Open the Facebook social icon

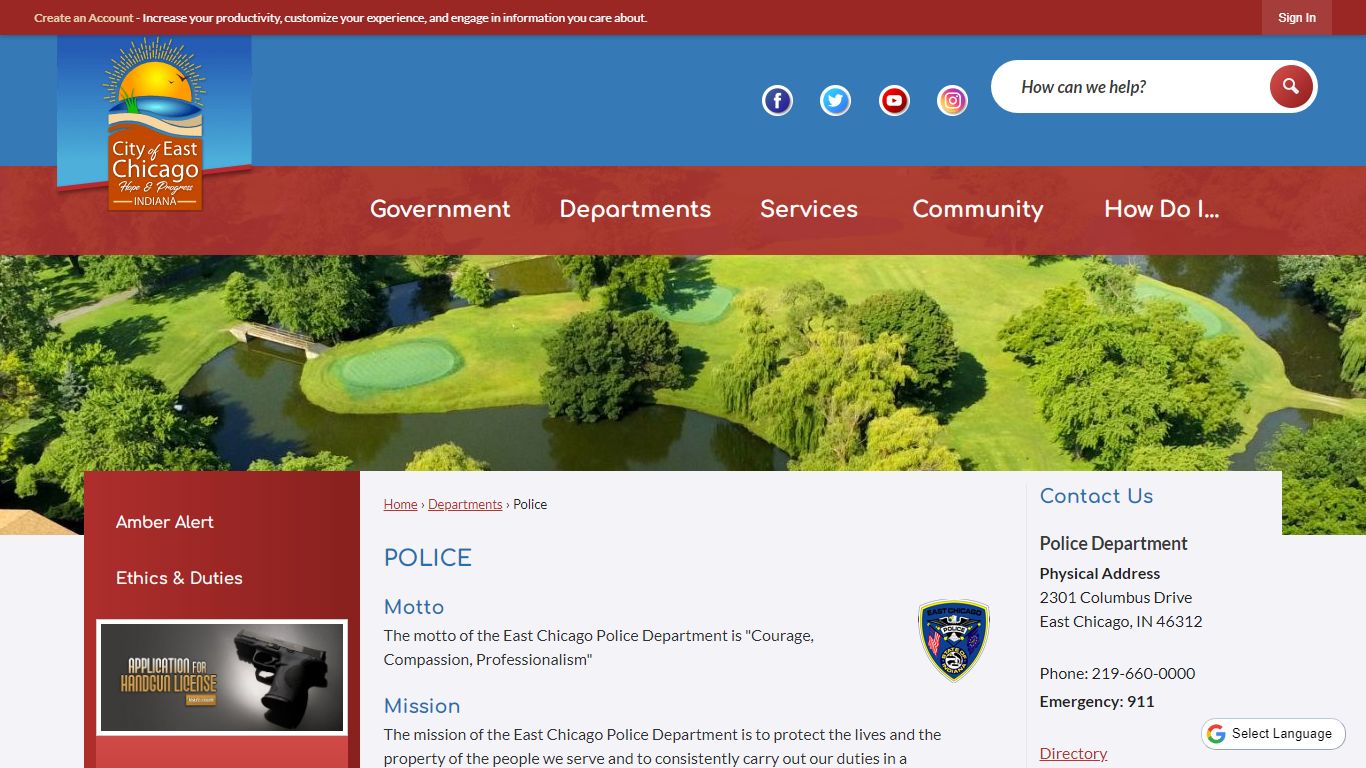(x=777, y=101)
